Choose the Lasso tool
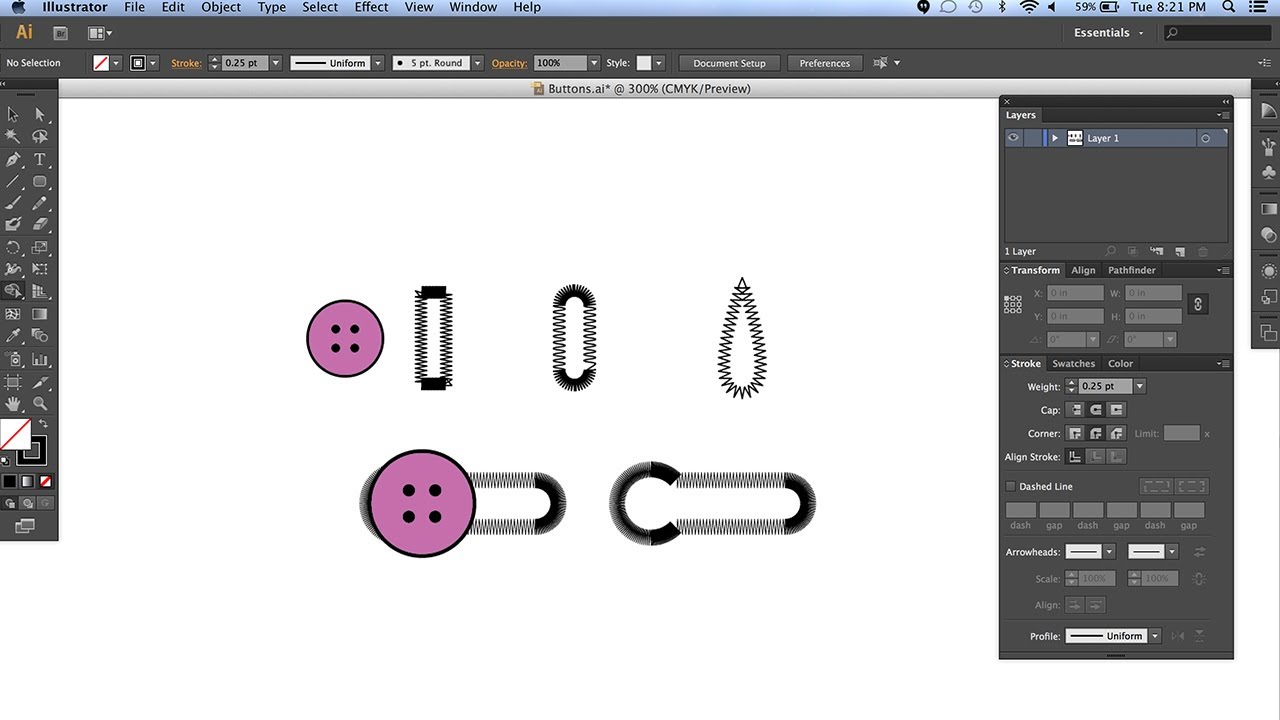1280x720 pixels. click(x=40, y=136)
